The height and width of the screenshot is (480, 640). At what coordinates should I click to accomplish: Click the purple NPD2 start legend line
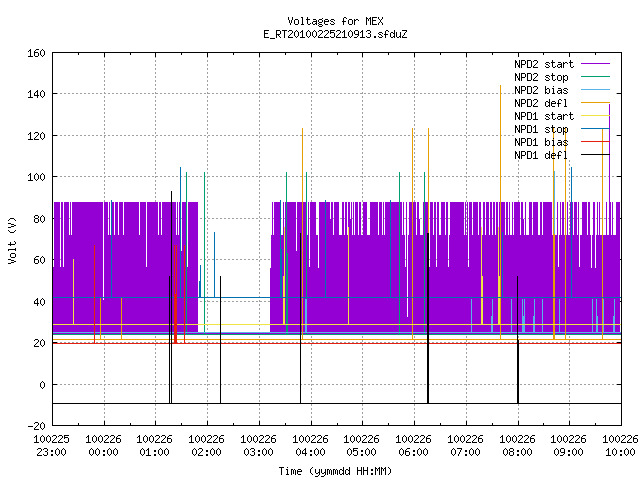tap(595, 64)
